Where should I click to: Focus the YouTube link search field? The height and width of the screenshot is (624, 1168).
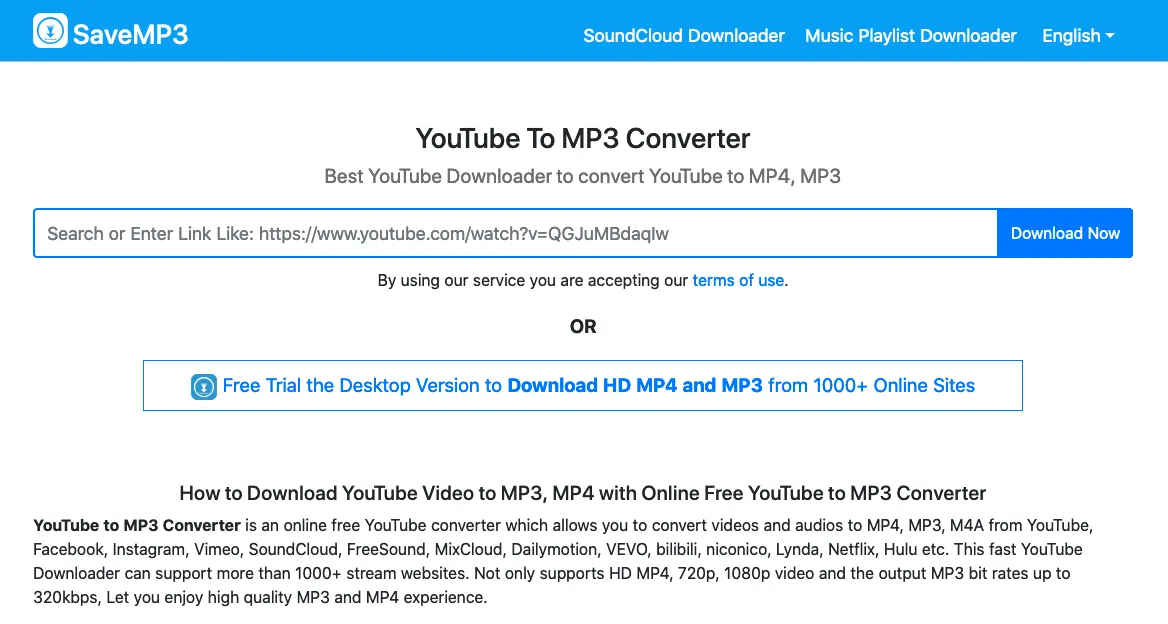[x=515, y=233]
